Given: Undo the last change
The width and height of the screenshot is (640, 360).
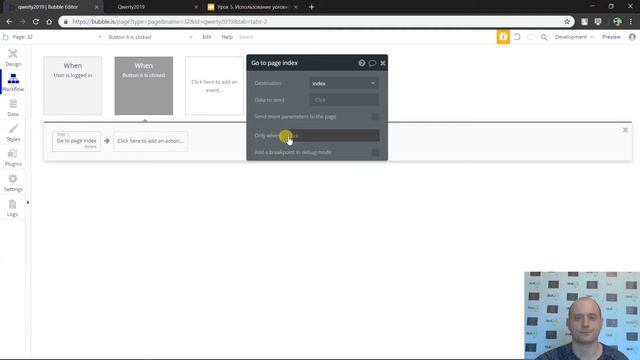Looking at the screenshot, I should (x=517, y=37).
